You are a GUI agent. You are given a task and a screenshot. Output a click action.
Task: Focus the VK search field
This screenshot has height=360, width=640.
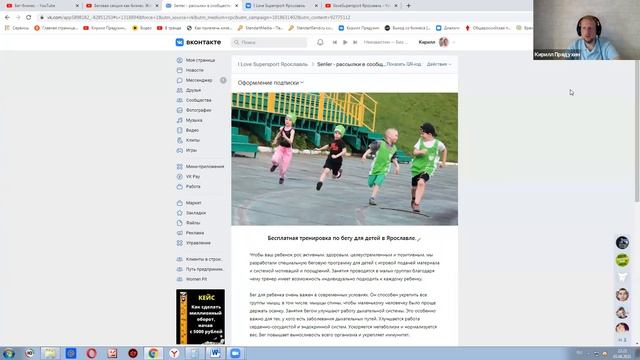(269, 42)
